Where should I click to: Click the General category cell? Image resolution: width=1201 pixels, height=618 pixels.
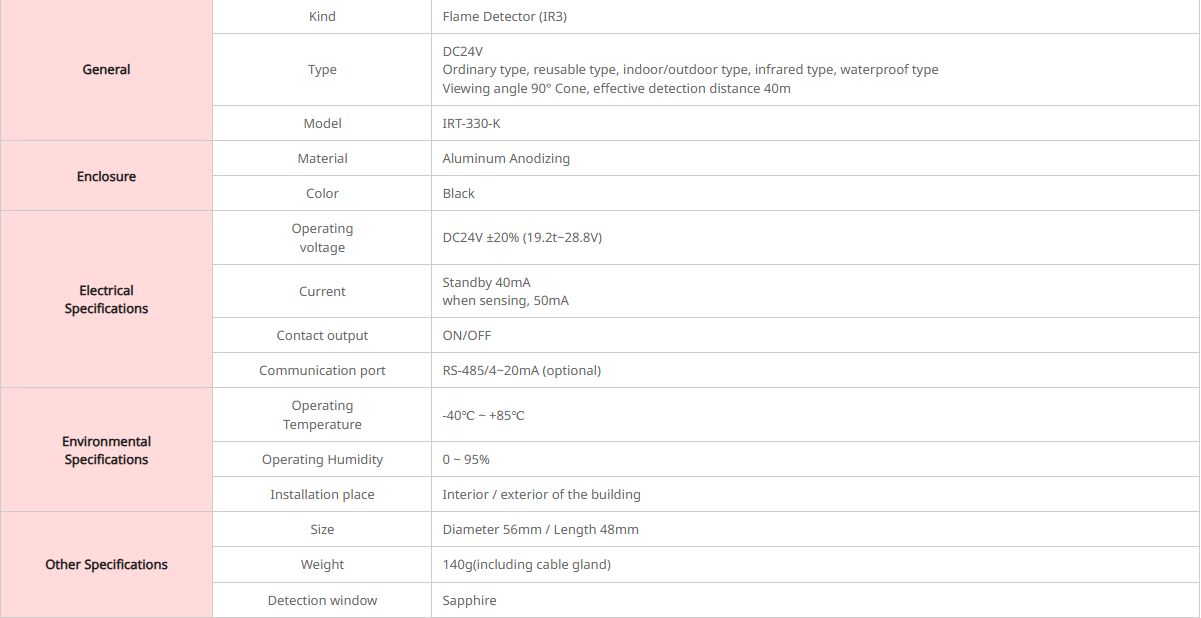106,70
